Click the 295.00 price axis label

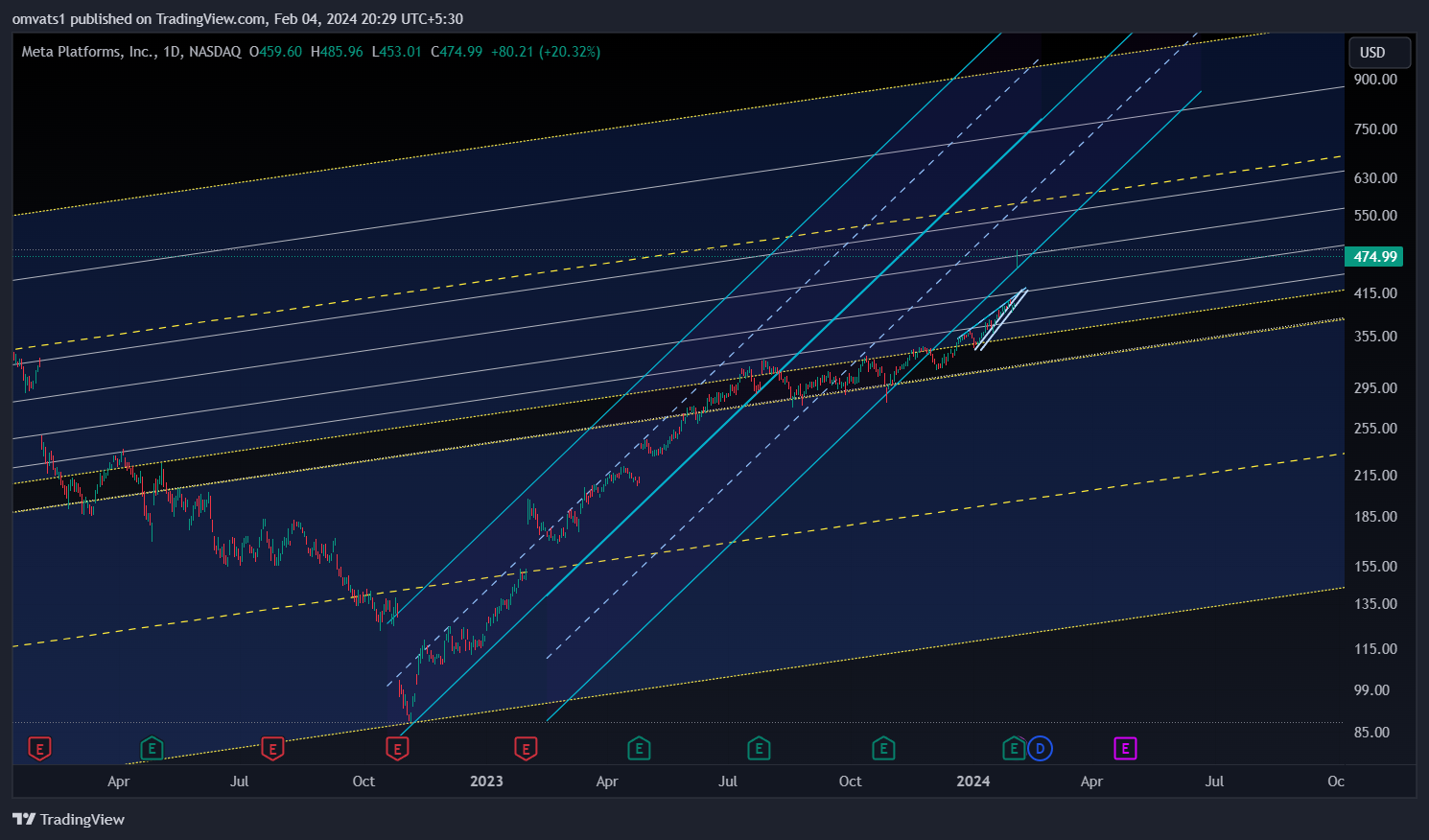click(1375, 387)
